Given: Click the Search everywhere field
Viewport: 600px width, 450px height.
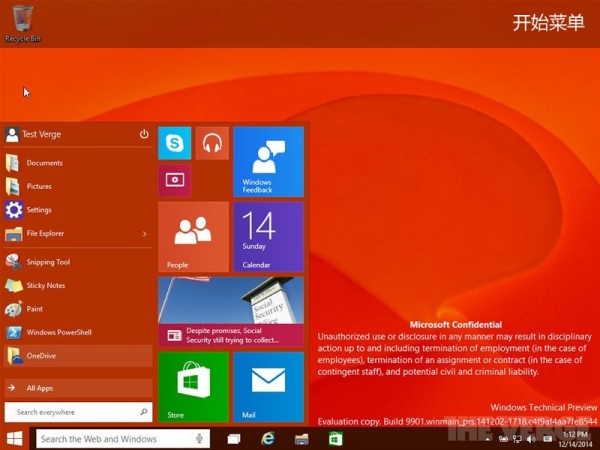Looking at the screenshot, I should click(x=78, y=411).
